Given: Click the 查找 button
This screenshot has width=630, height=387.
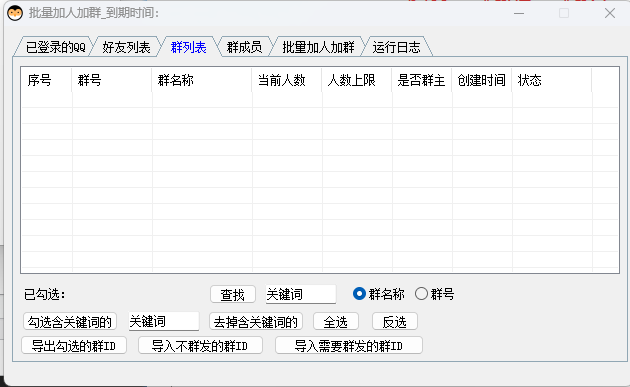Looking at the screenshot, I should [233, 295].
